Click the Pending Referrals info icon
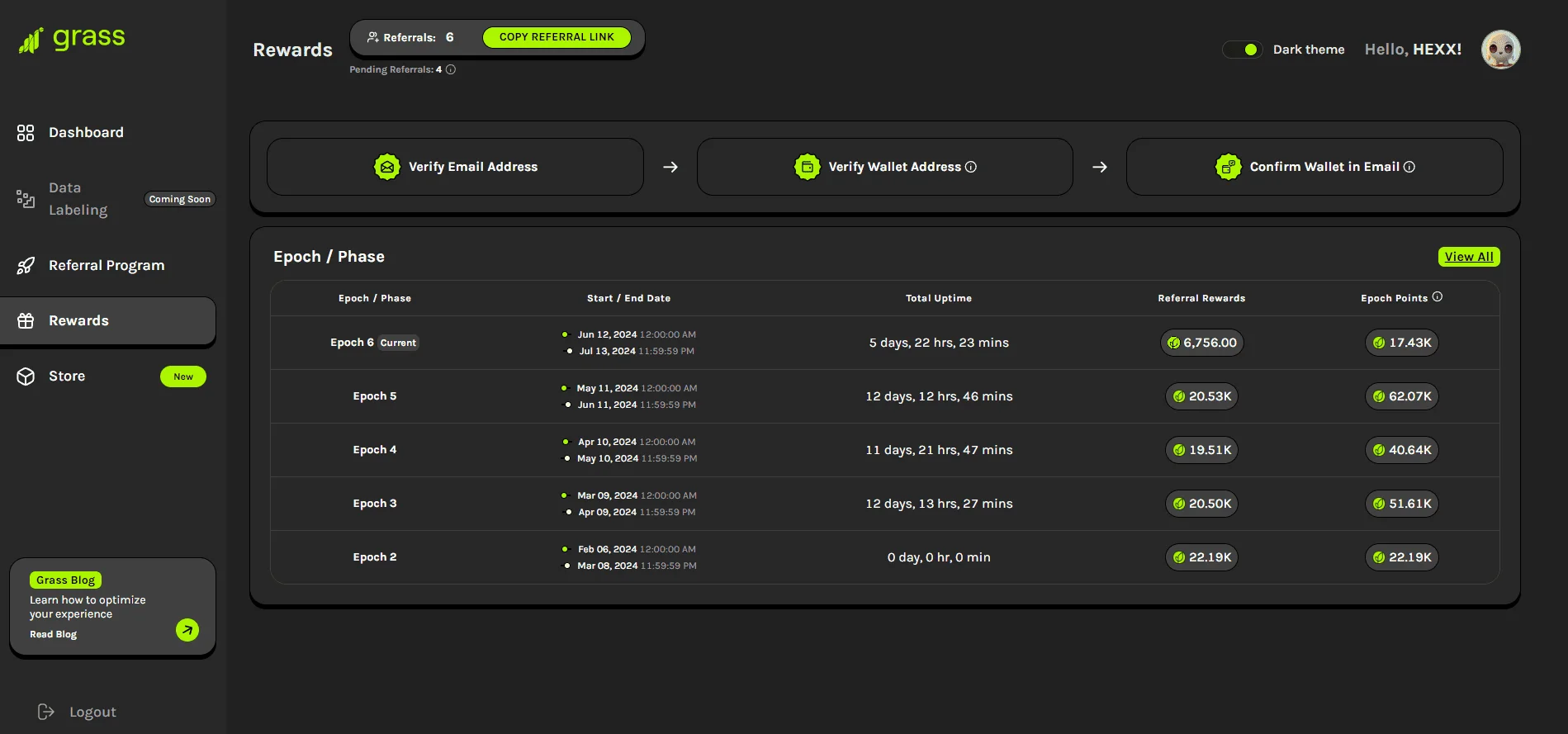The width and height of the screenshot is (1568, 734). (x=451, y=69)
